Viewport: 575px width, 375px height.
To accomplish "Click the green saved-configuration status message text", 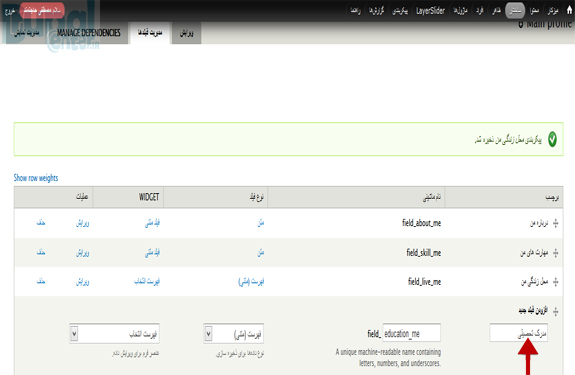I will tap(508, 140).
